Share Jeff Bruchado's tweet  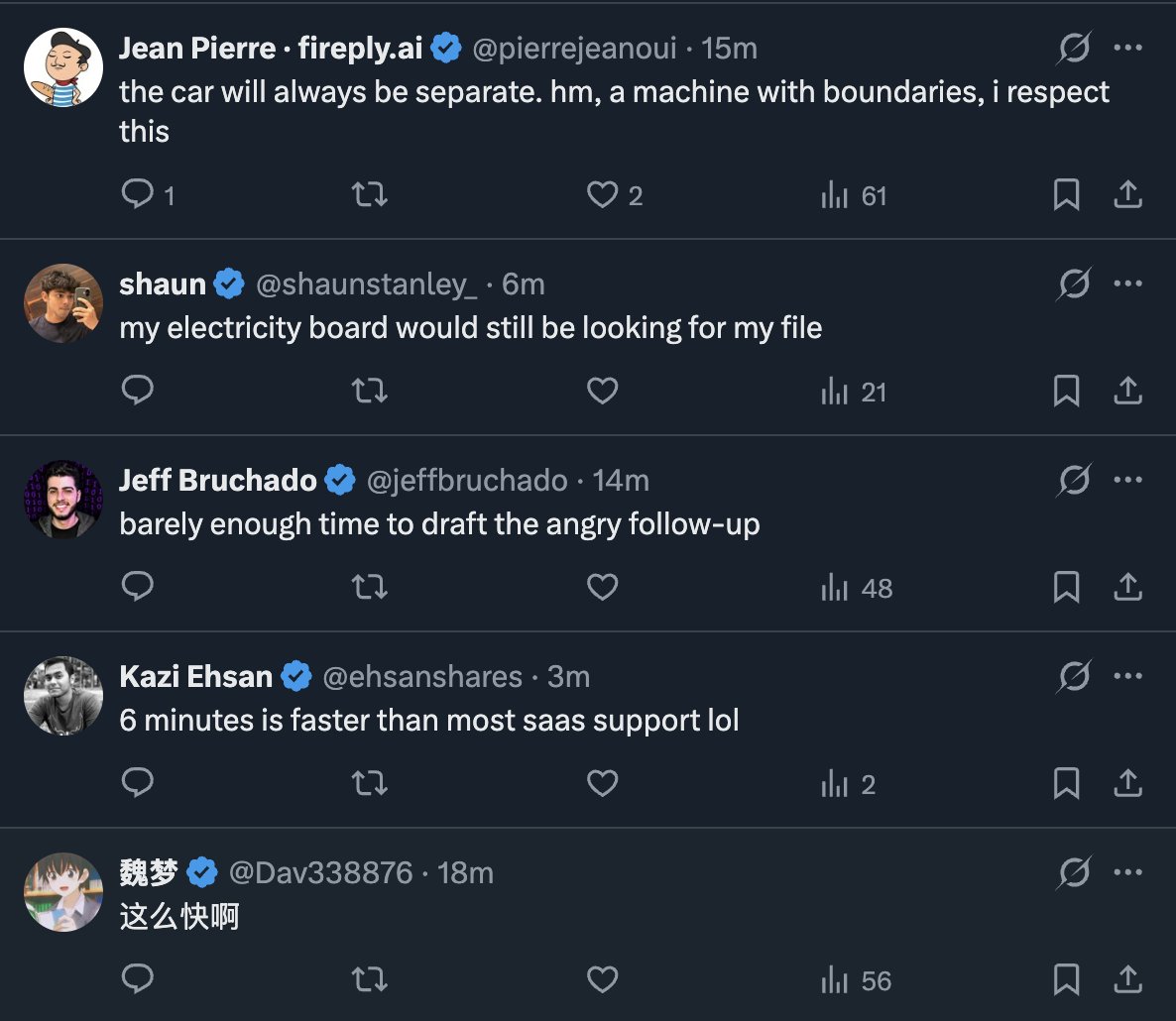(1127, 587)
